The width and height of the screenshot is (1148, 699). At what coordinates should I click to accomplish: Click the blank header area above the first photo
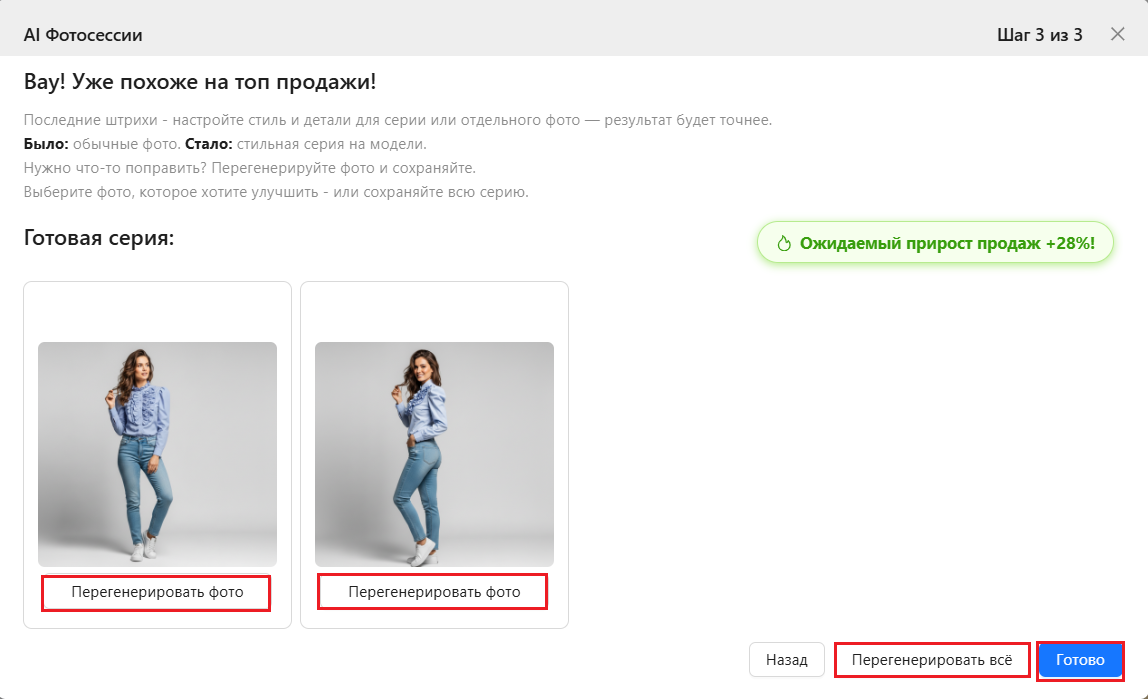[x=157, y=311]
